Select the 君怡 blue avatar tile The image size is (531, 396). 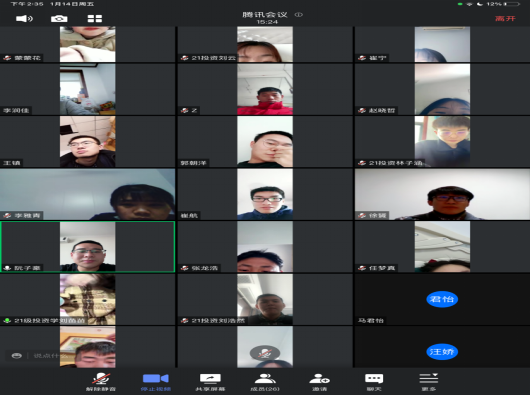(442, 299)
